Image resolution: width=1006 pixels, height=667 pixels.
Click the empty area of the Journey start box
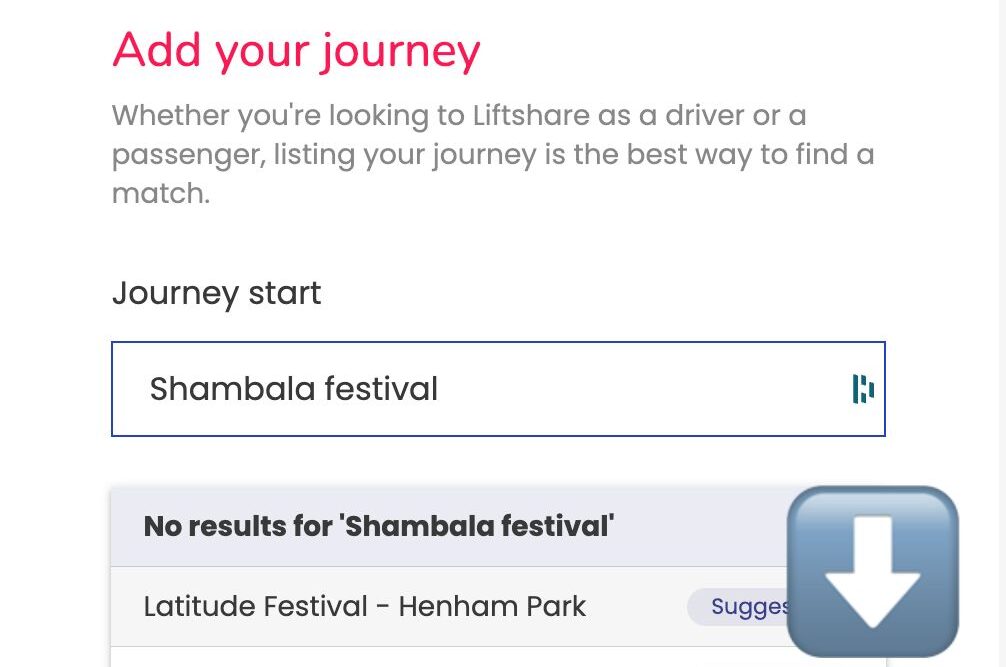pyautogui.click(x=640, y=389)
